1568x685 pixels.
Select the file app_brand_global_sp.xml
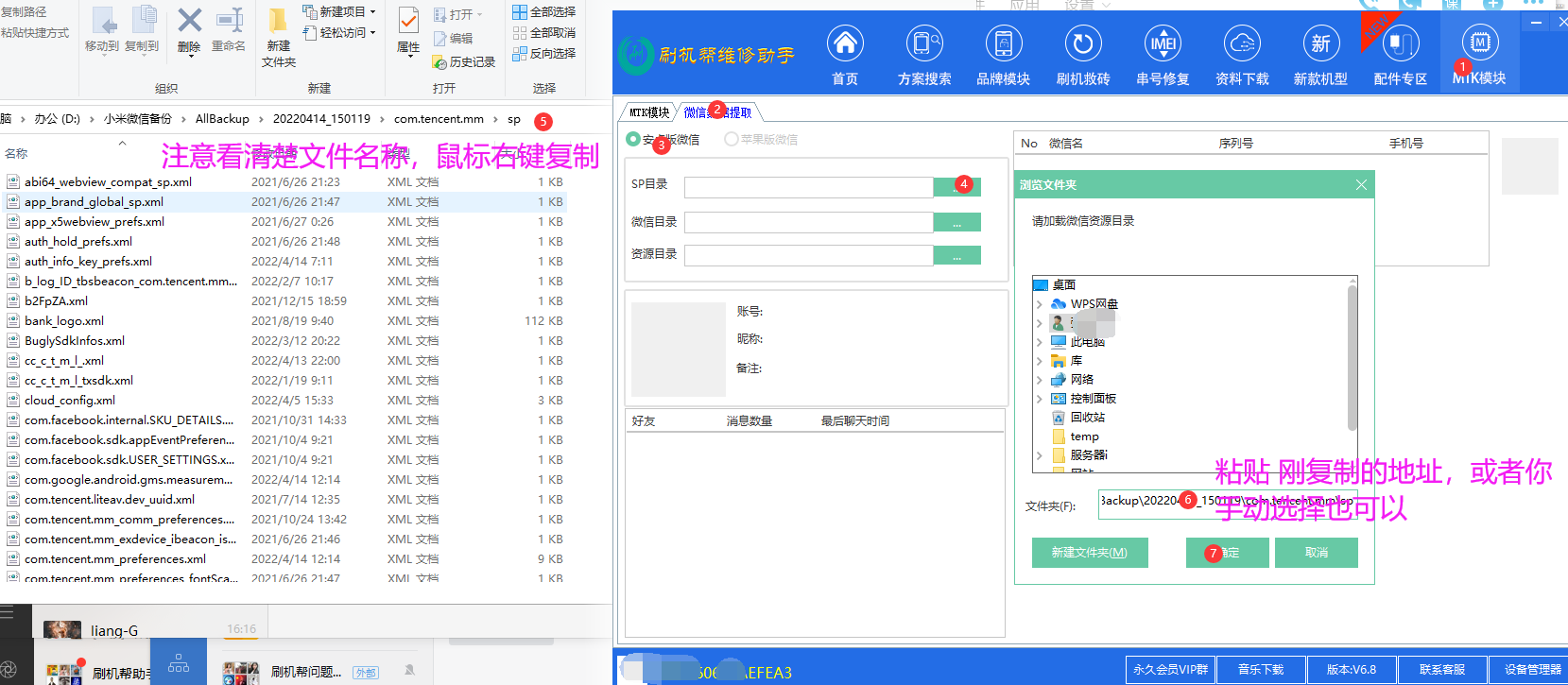(284, 202)
